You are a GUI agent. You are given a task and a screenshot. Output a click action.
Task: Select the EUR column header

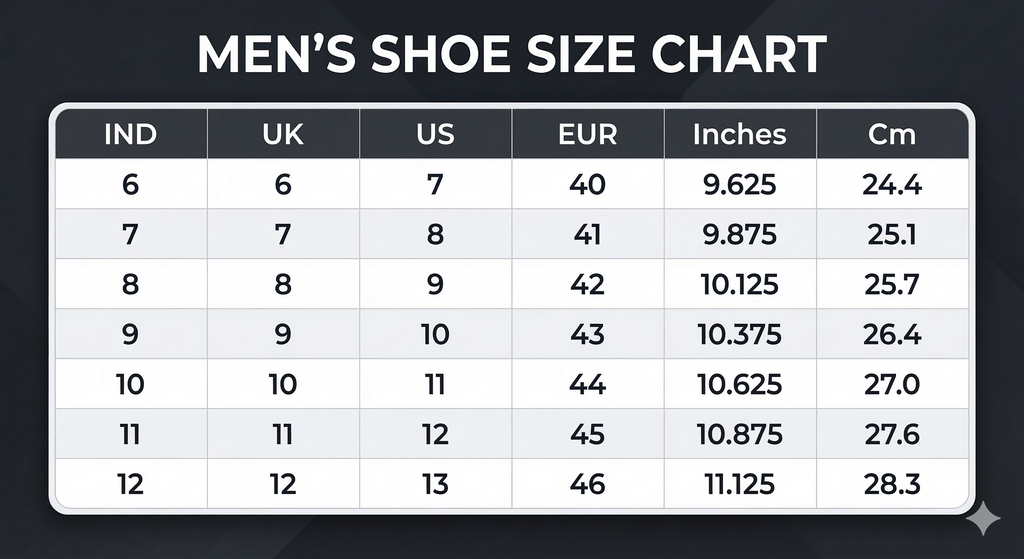point(588,135)
